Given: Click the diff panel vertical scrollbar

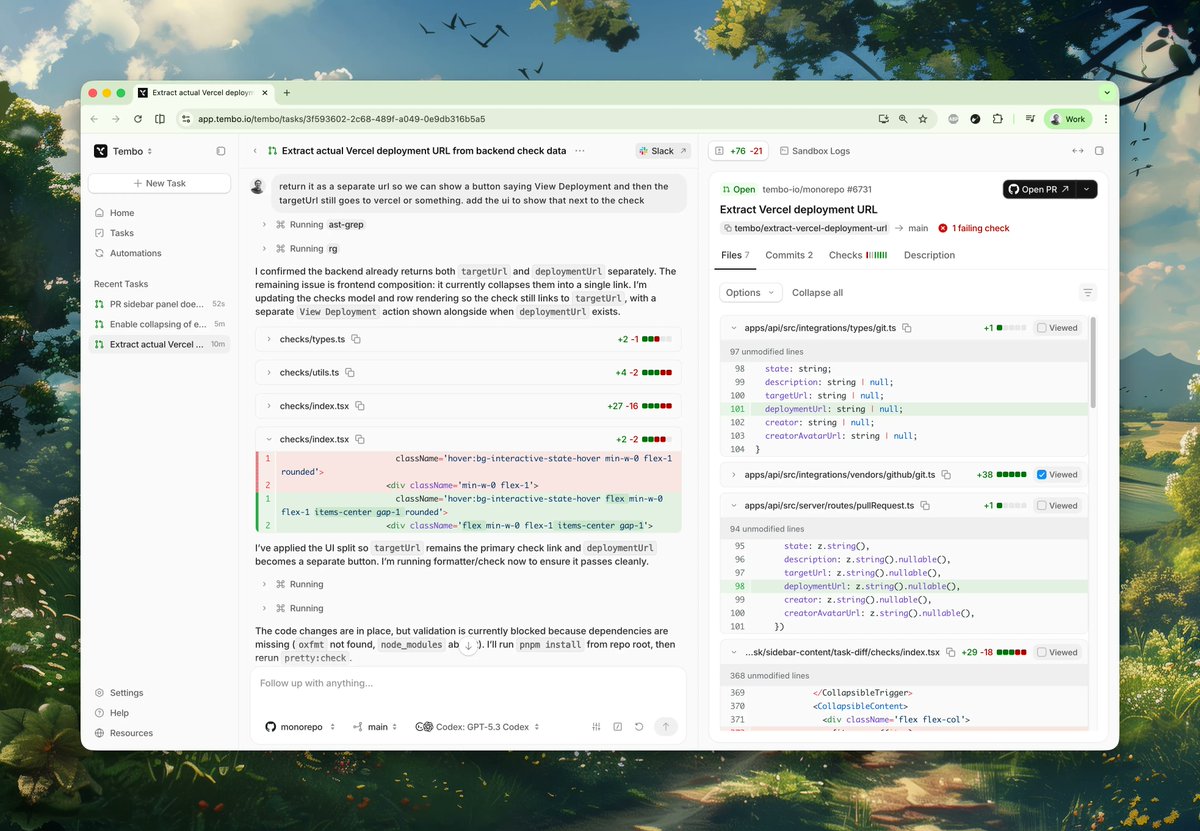Looking at the screenshot, I should click(1092, 363).
